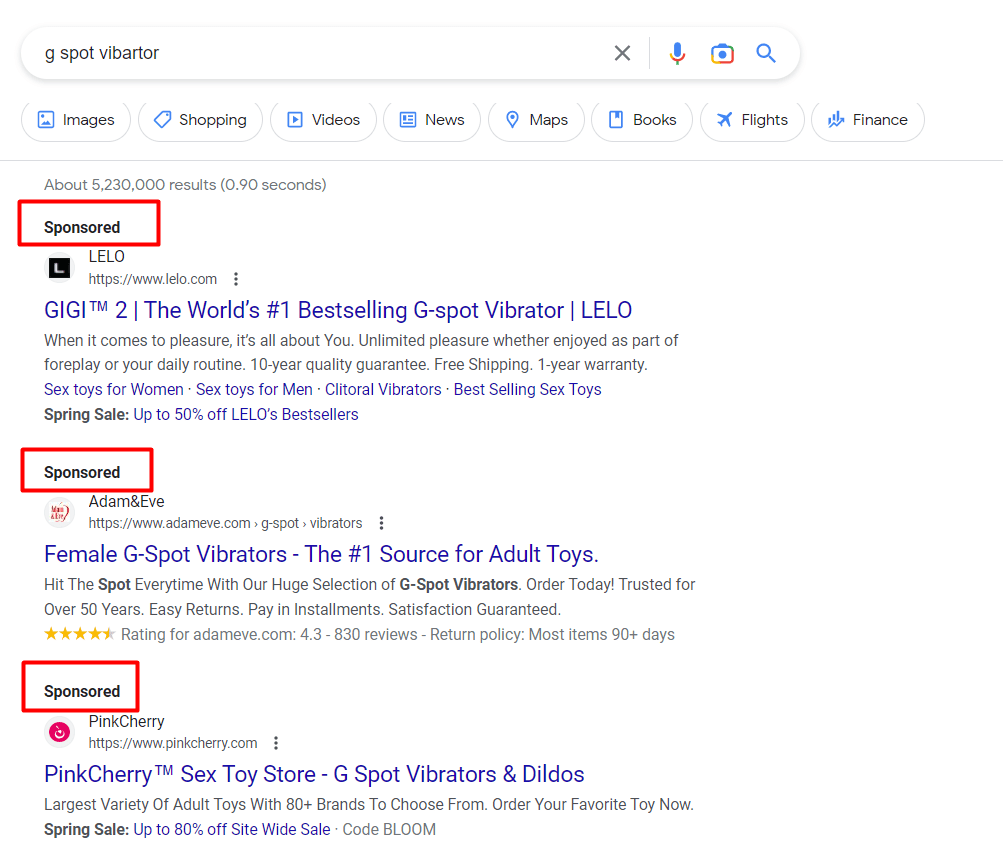
Task: Switch to the Finance filter
Action: point(867,120)
